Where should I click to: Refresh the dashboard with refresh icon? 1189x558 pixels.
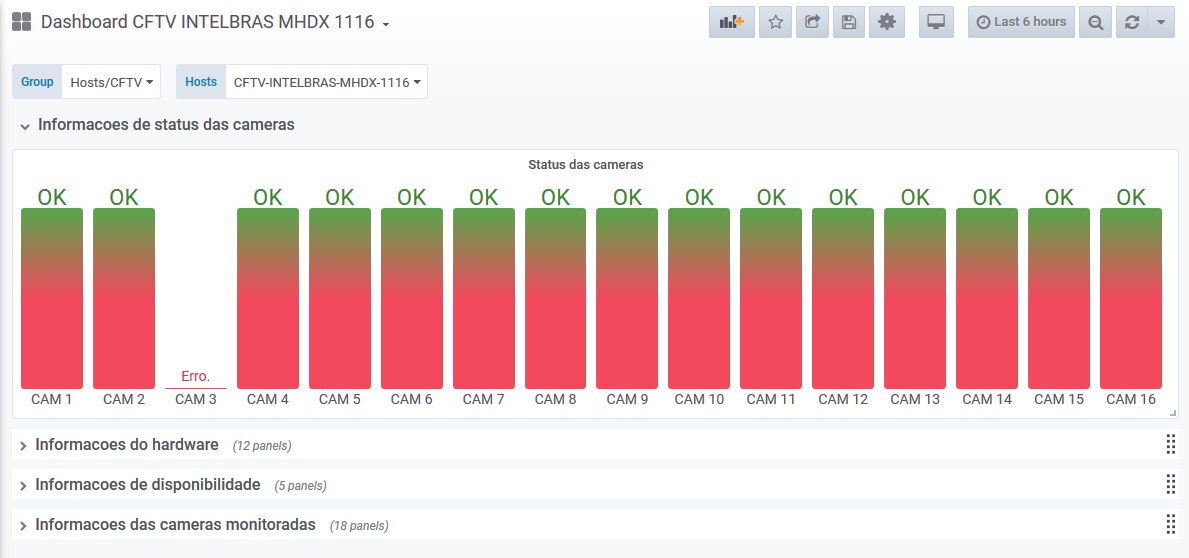click(1132, 22)
